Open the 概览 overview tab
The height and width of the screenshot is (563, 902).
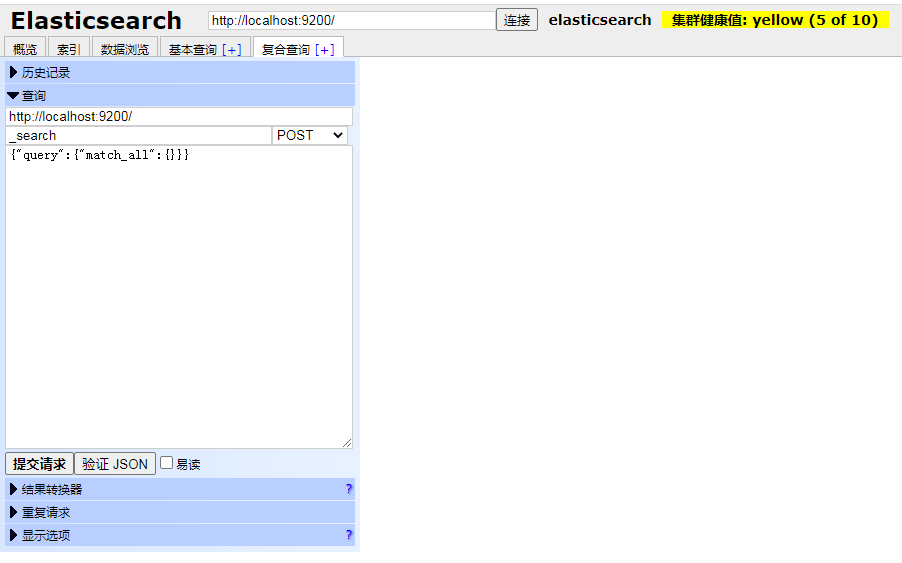coord(25,49)
